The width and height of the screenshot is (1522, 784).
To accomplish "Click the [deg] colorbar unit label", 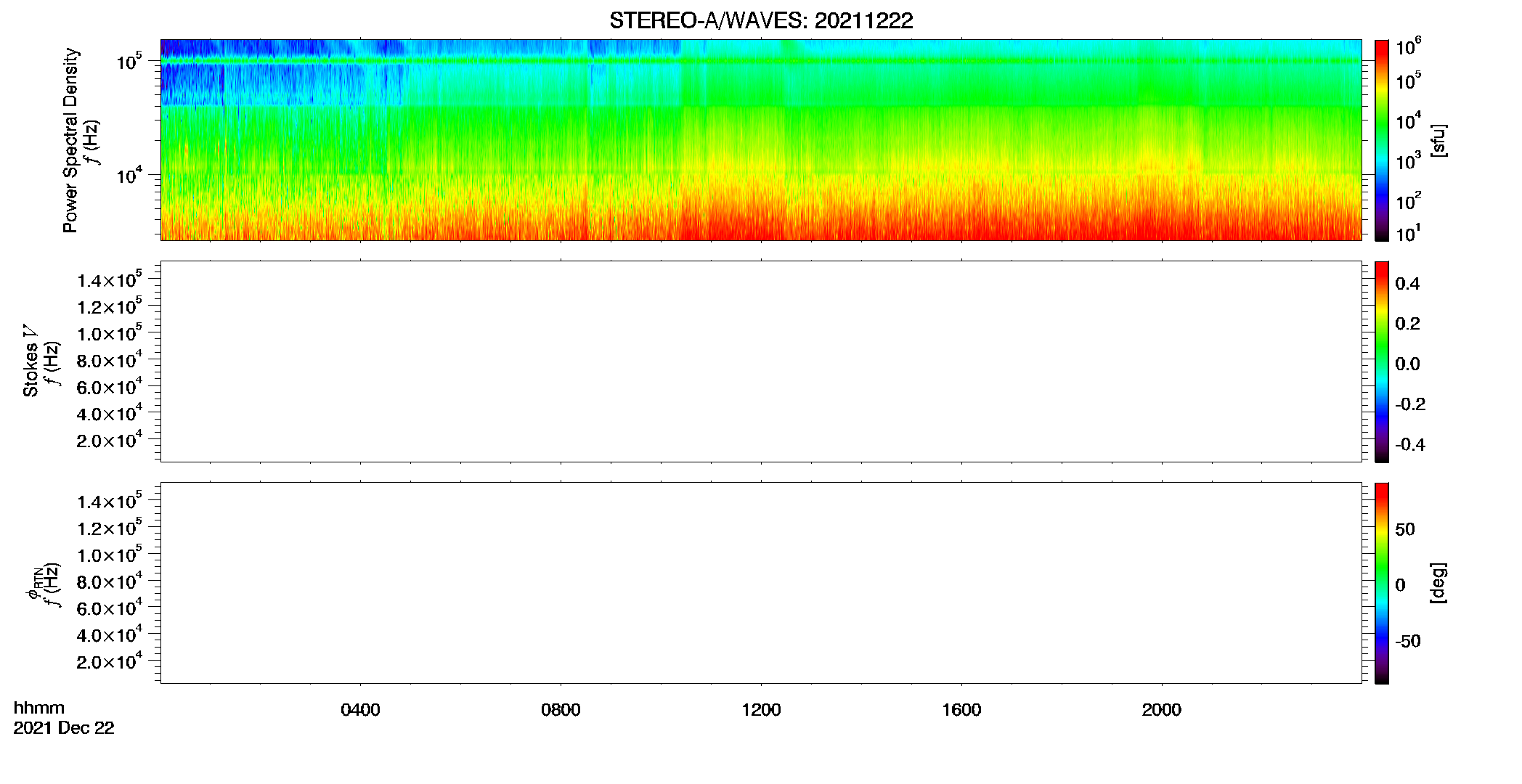I will 1438,583.
